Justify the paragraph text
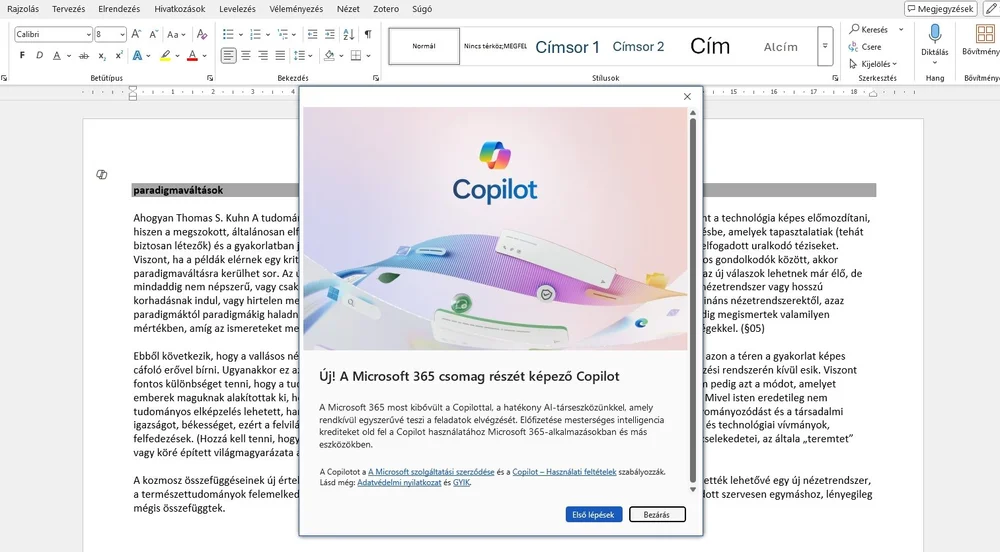Viewport: 1000px width, 552px height. tap(280, 55)
